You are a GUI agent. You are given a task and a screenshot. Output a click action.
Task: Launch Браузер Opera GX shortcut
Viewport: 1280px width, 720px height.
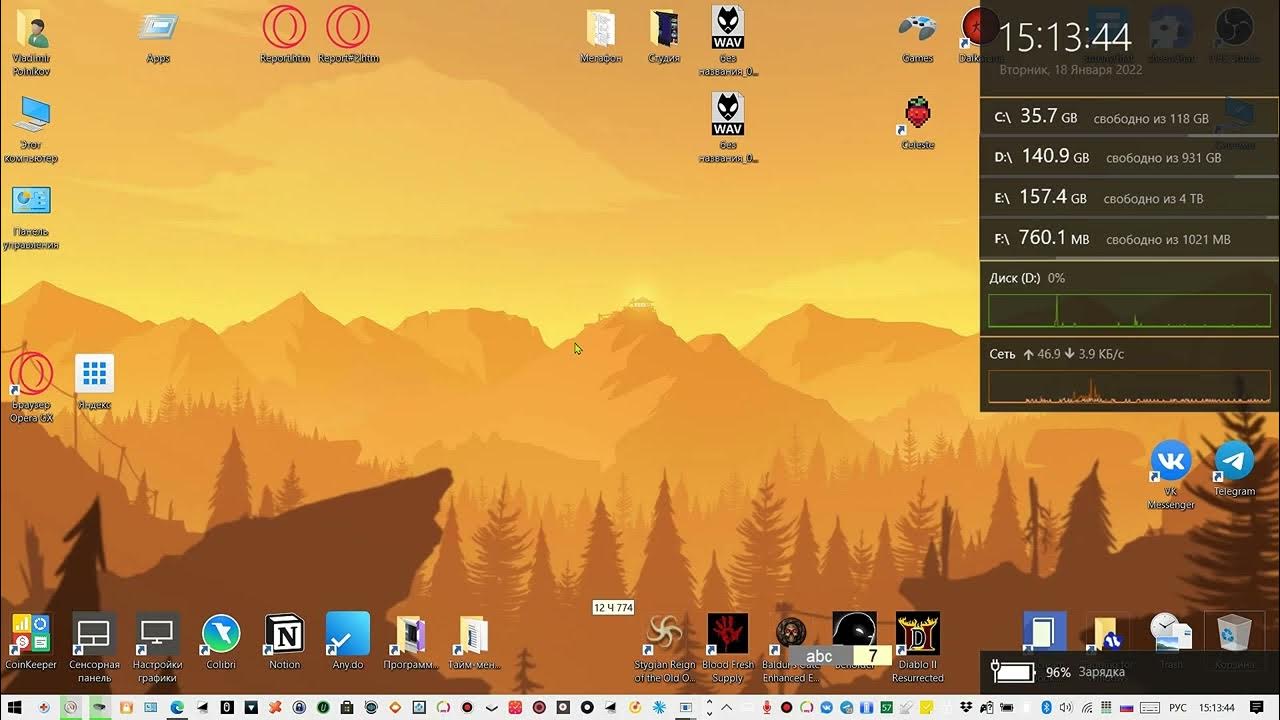point(31,387)
